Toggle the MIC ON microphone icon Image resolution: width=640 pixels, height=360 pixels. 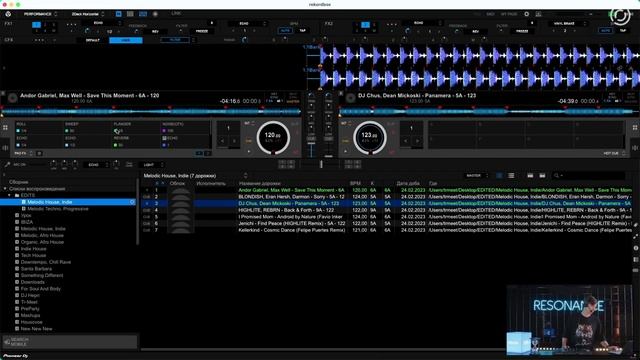tap(7, 164)
